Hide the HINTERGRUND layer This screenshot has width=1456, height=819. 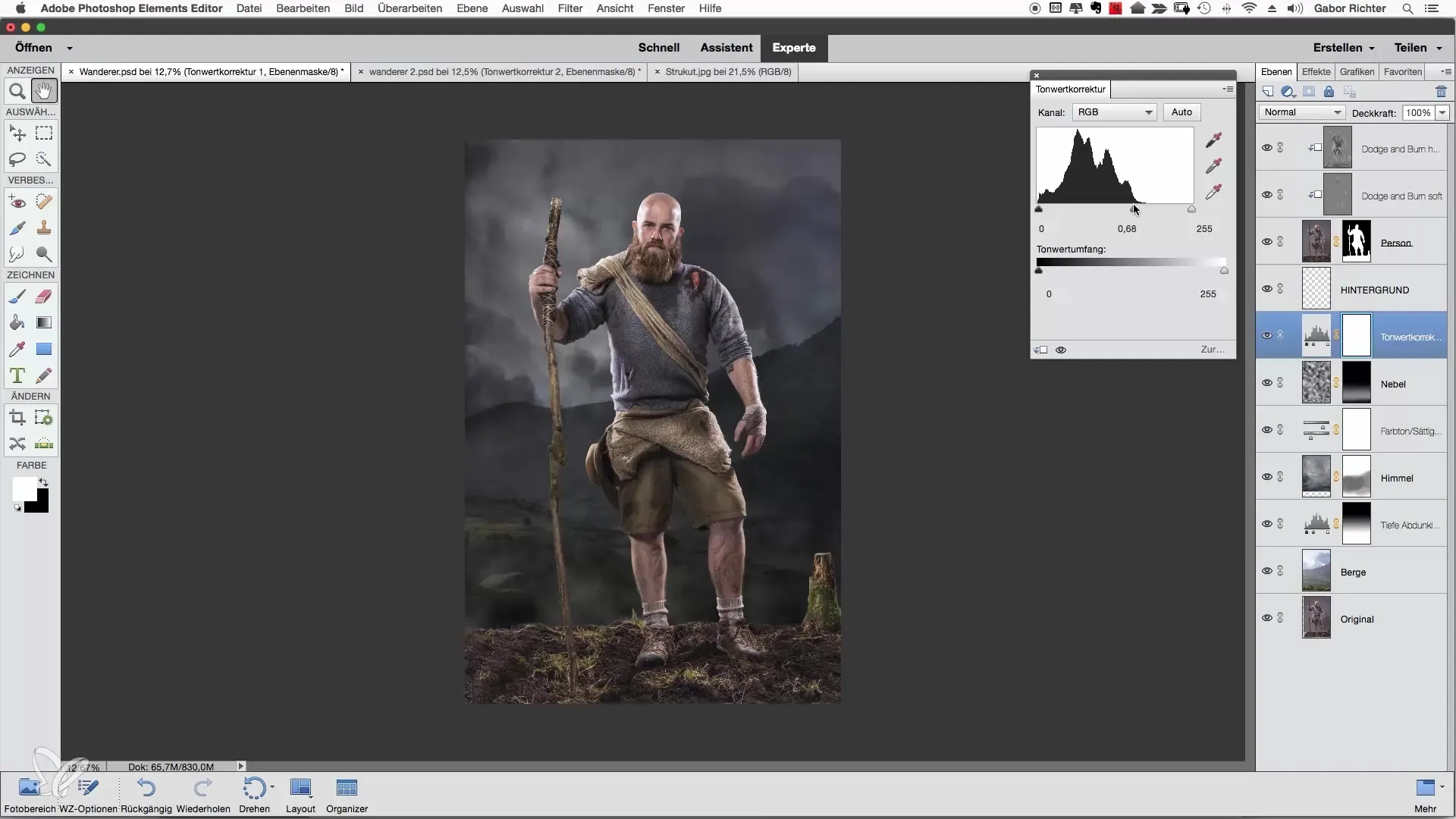1266,289
